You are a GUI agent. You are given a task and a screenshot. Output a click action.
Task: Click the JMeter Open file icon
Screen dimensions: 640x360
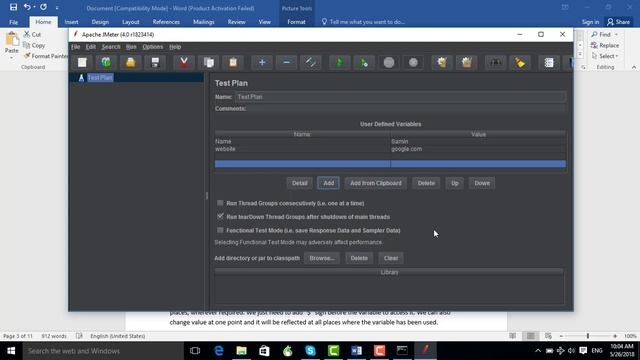click(x=131, y=62)
